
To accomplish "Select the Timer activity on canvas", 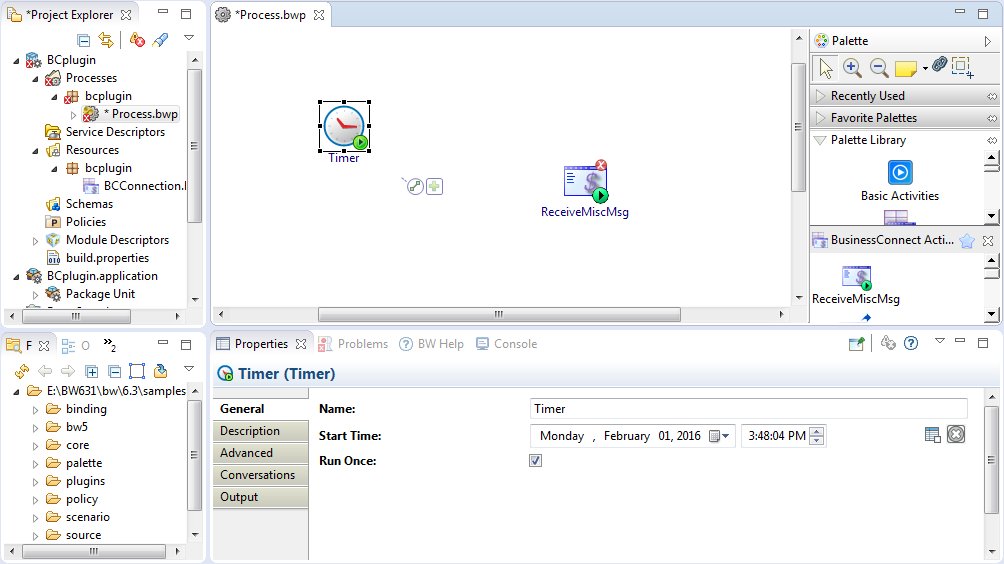I will [344, 127].
